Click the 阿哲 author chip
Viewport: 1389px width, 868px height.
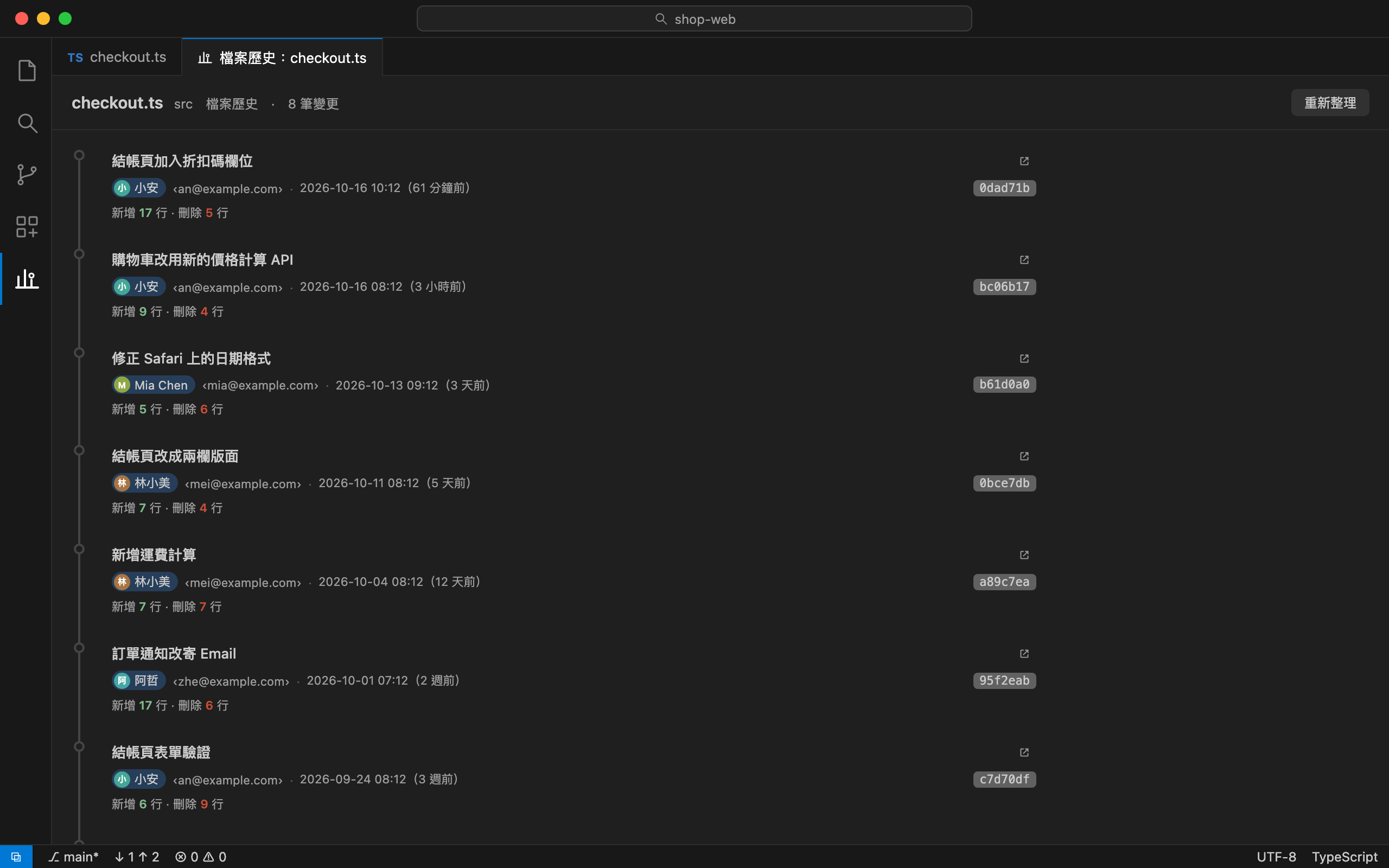tap(138, 681)
